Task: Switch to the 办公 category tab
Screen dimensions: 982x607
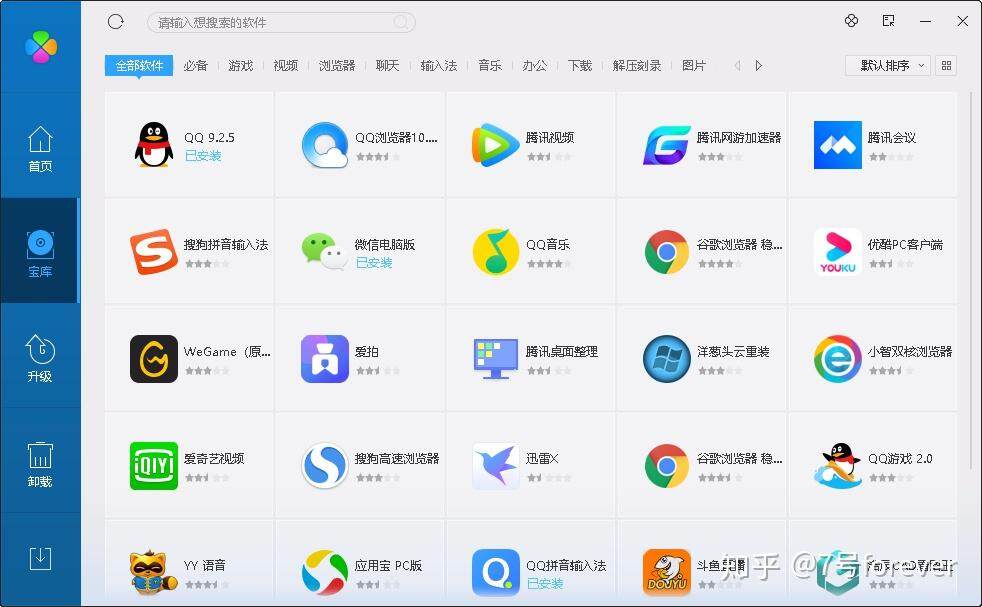Action: 534,65
